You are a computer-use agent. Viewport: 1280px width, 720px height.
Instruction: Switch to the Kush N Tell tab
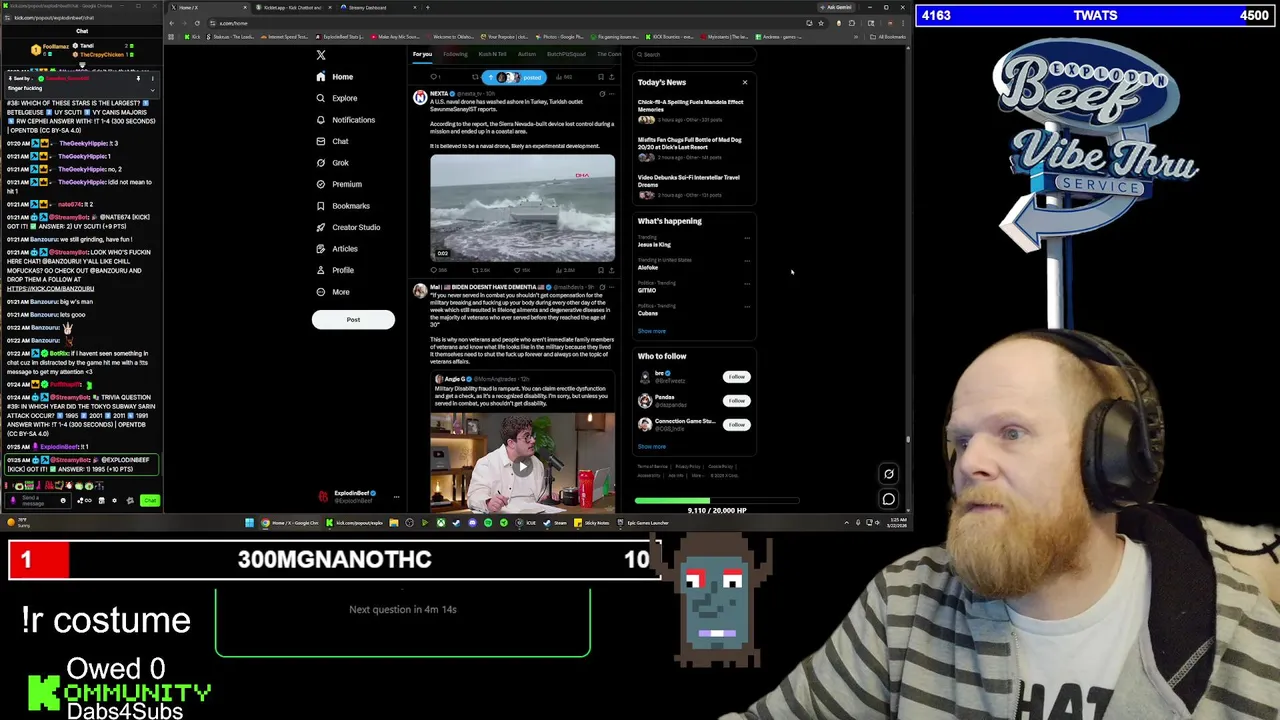[x=492, y=54]
